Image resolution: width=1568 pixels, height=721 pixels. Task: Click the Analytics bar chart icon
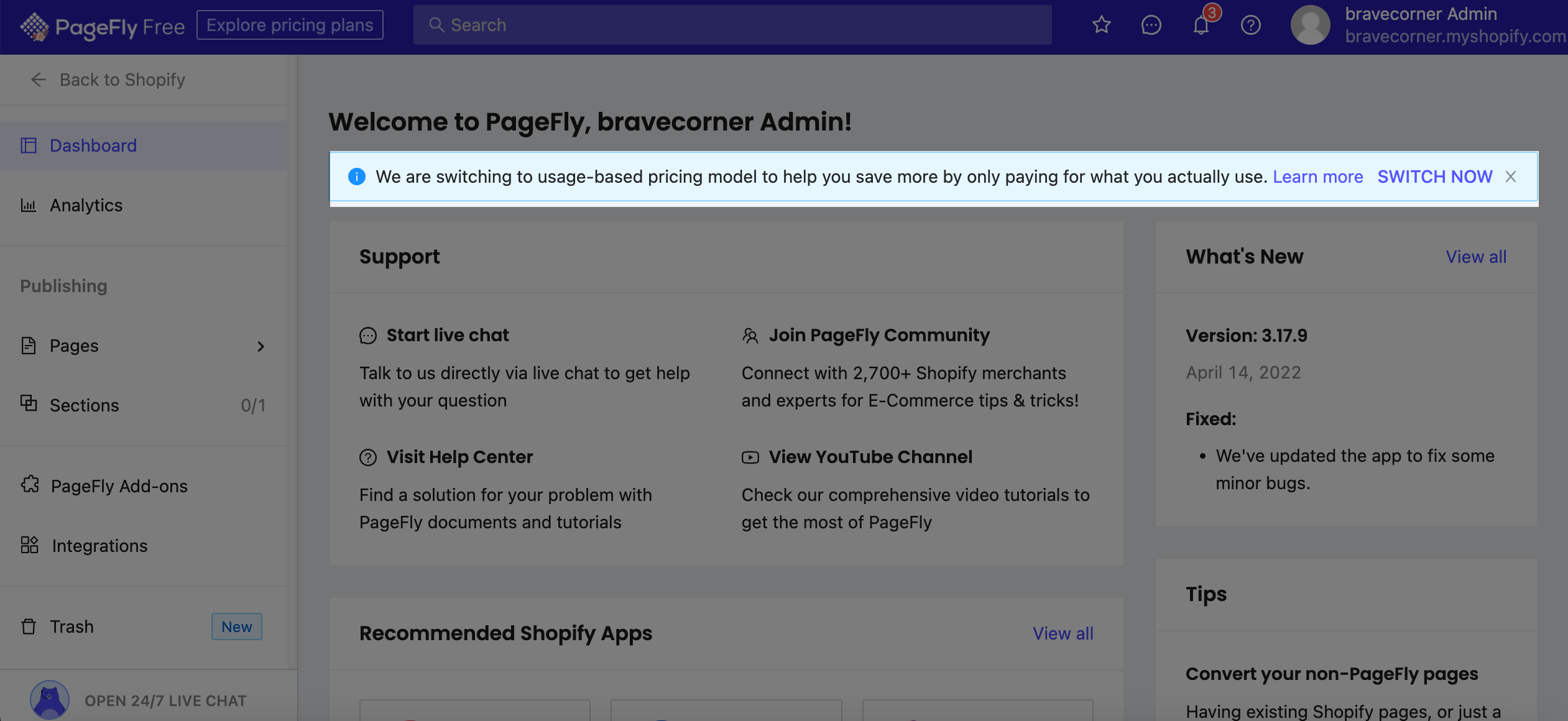[29, 205]
